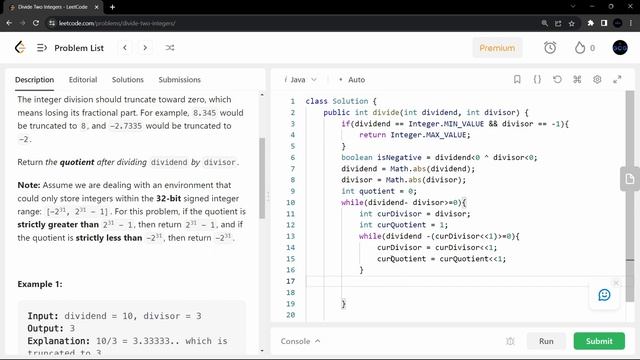This screenshot has width=640, height=360.
Task: Submit the solution
Action: [x=599, y=341]
